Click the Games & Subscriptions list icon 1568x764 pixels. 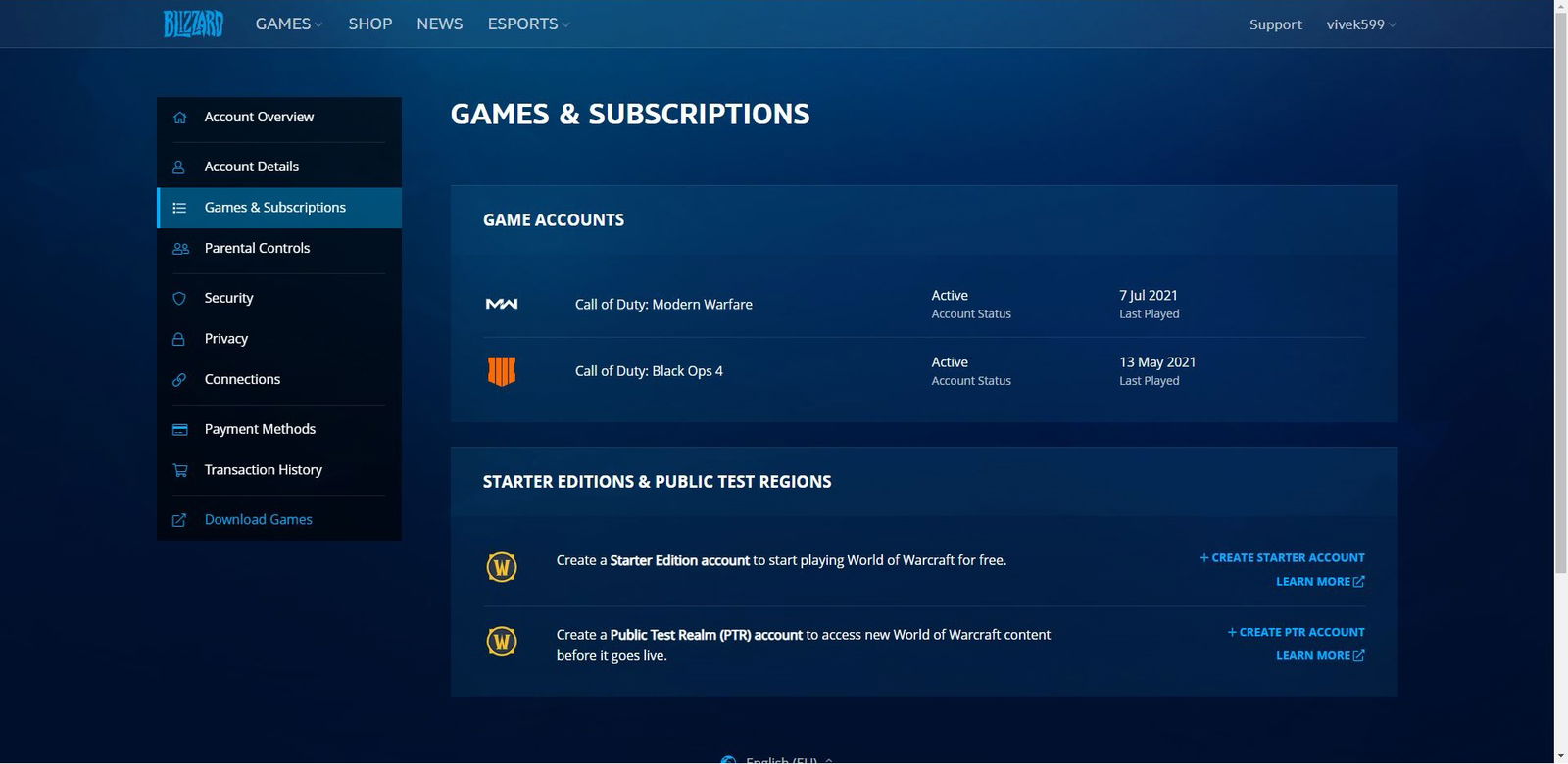click(179, 208)
